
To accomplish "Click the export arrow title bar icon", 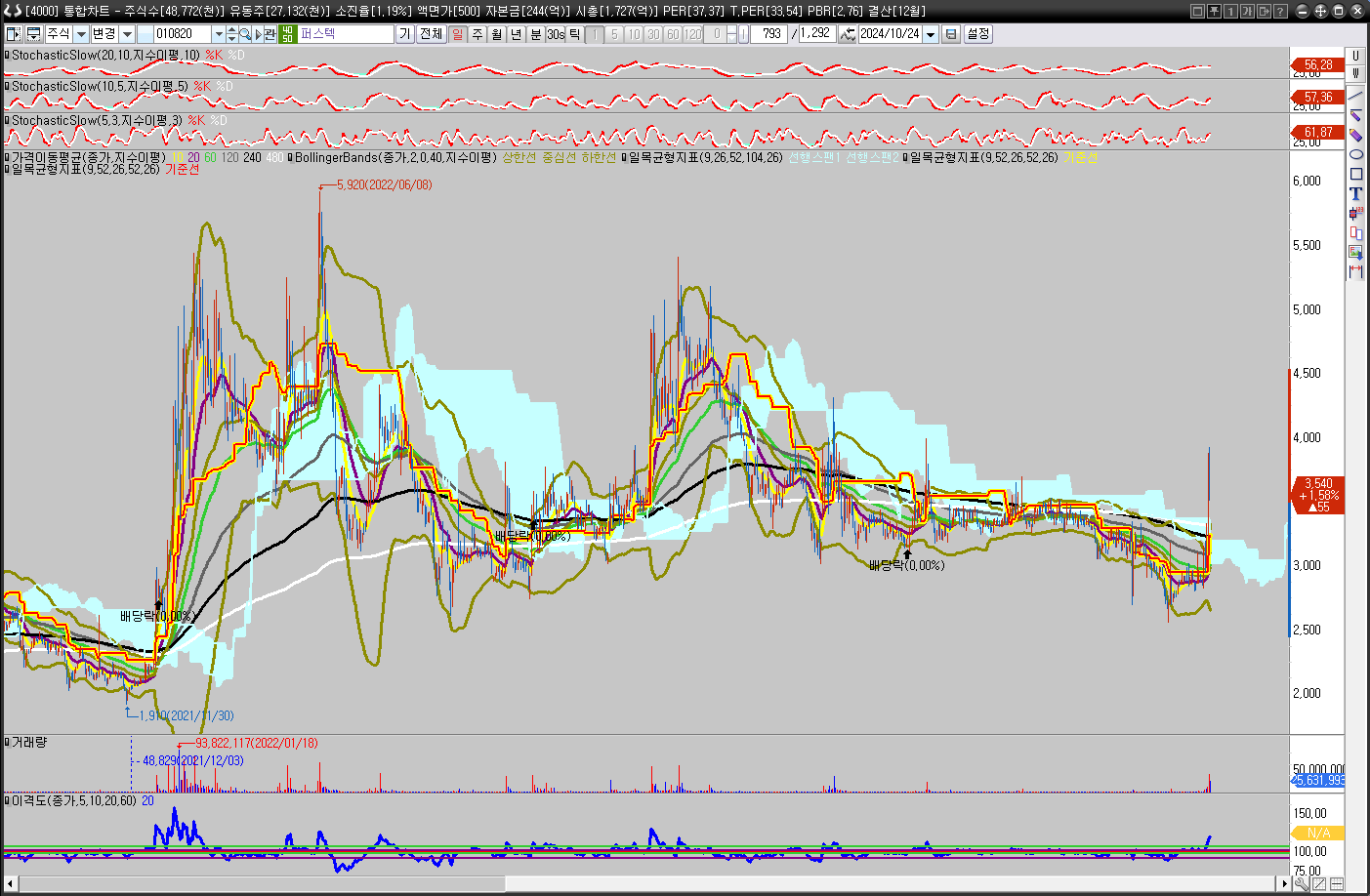I will click(1264, 11).
